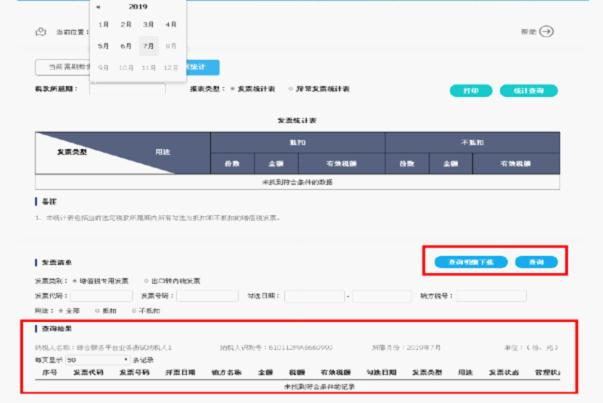Click the circled arrow icon at top right
603x403 pixels.
tap(546, 32)
